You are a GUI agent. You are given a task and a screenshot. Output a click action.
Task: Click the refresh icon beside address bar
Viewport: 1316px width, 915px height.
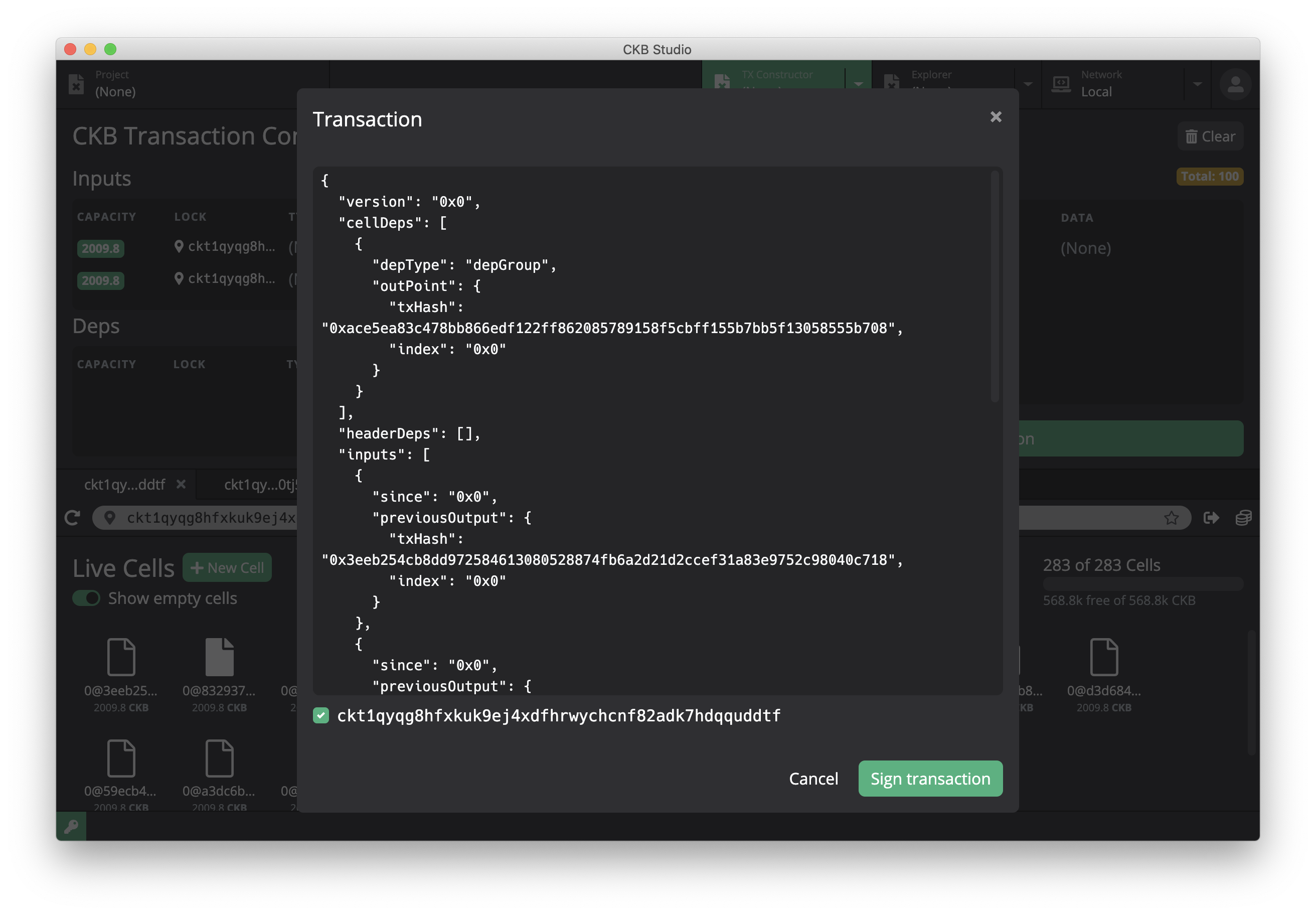pos(72,518)
